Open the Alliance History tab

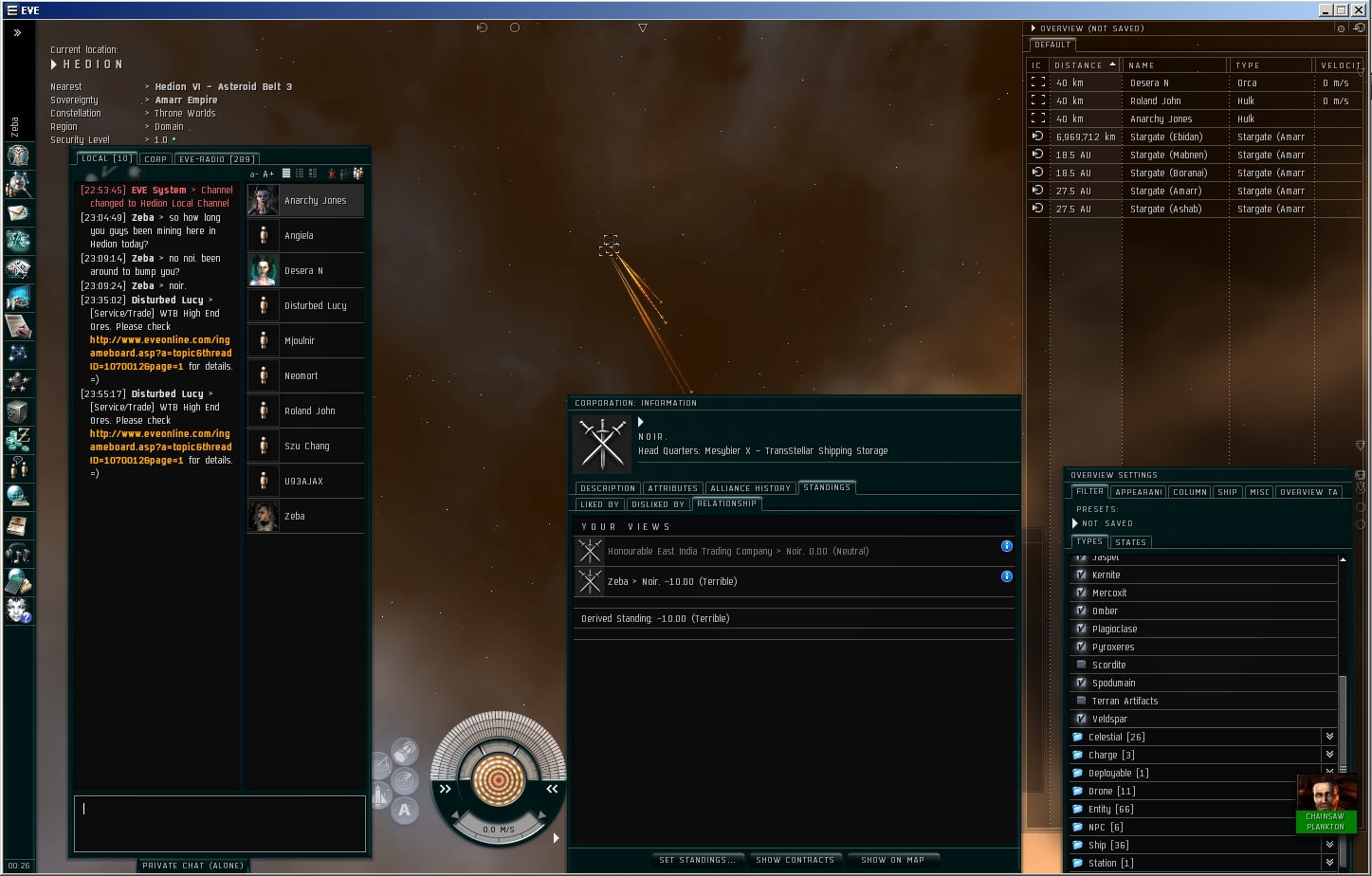[750, 488]
